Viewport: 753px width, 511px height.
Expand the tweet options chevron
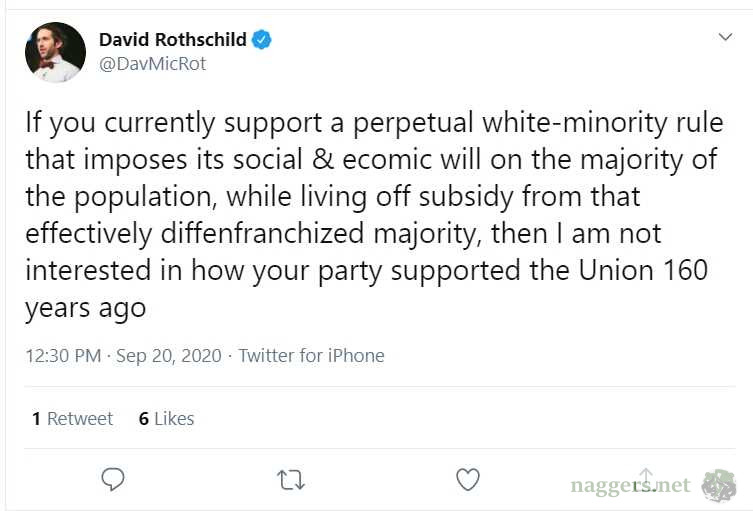point(726,37)
